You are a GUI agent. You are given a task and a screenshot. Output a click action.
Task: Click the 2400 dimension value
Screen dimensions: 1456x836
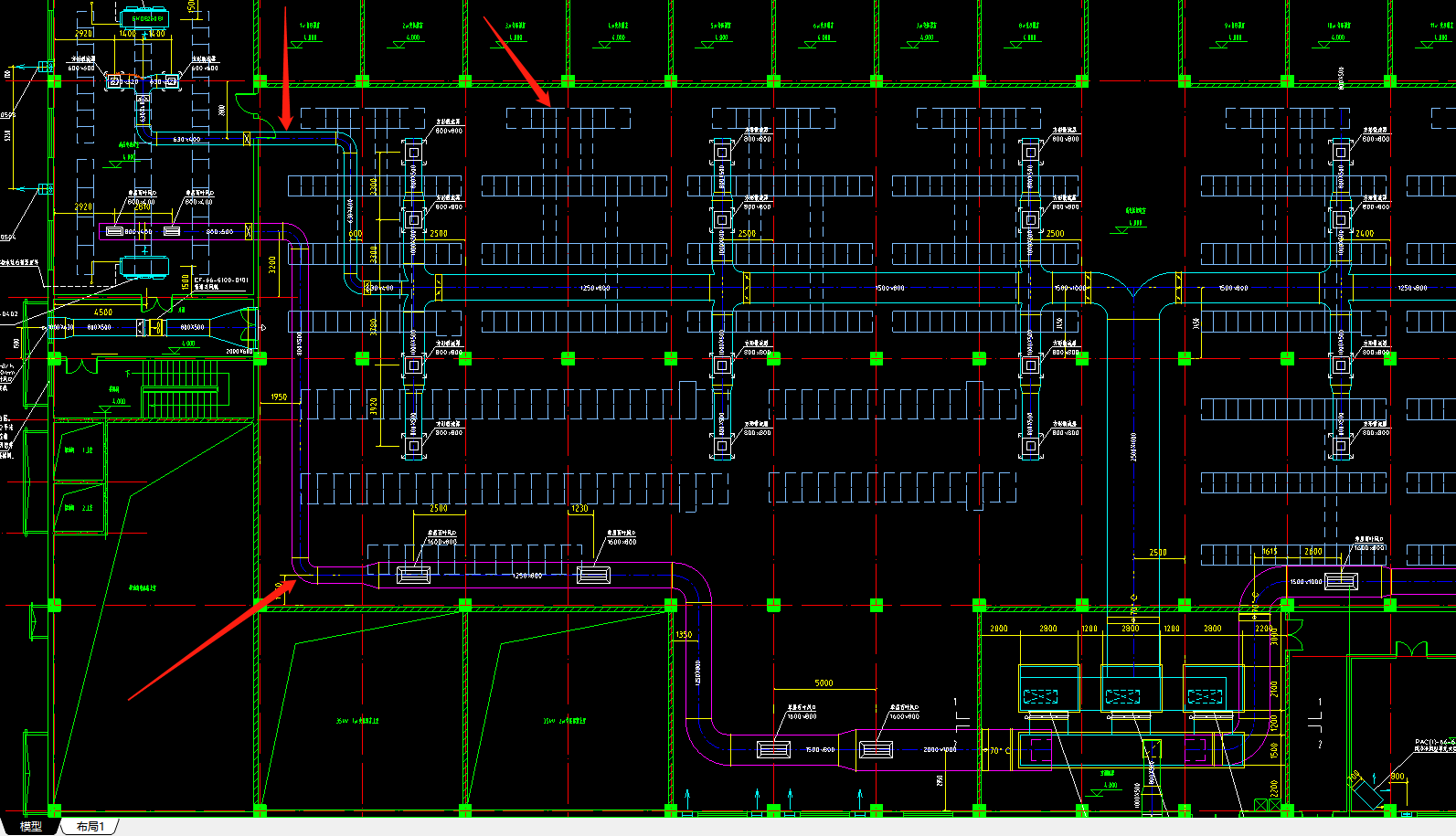coord(1365,234)
